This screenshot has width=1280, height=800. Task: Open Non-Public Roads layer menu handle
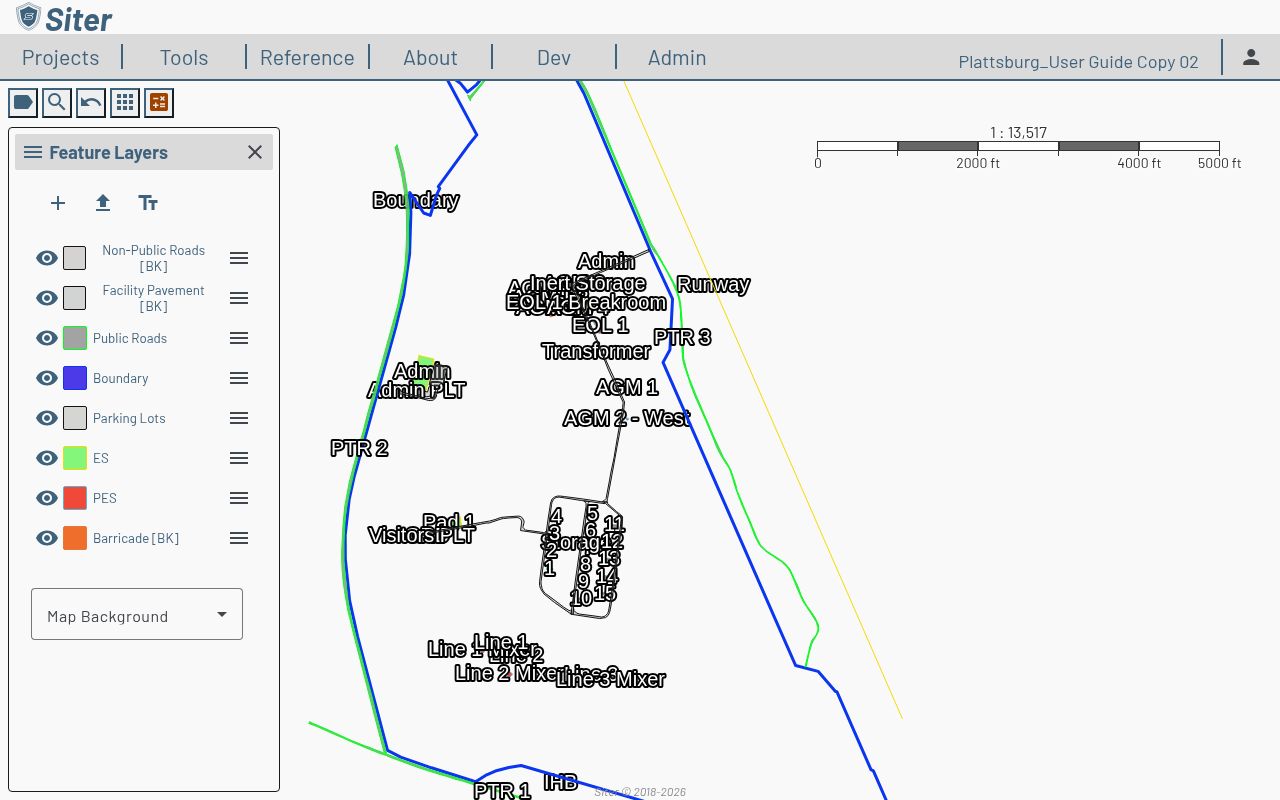point(239,258)
